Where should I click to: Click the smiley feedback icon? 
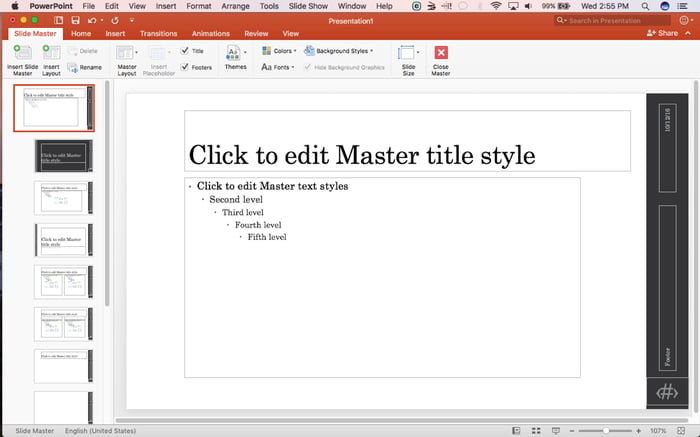click(684, 21)
